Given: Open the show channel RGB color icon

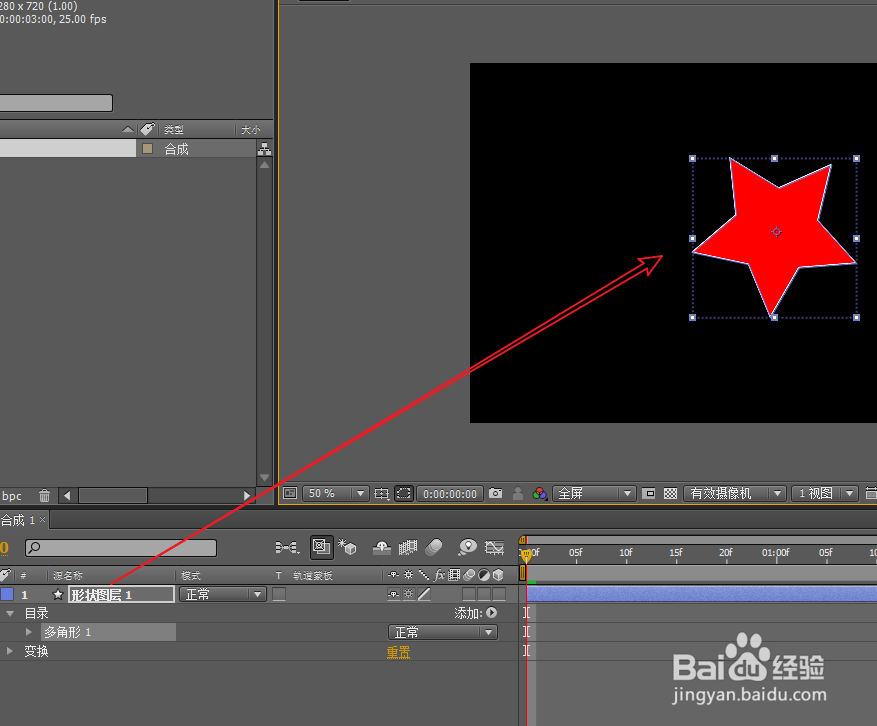Looking at the screenshot, I should pyautogui.click(x=540, y=493).
